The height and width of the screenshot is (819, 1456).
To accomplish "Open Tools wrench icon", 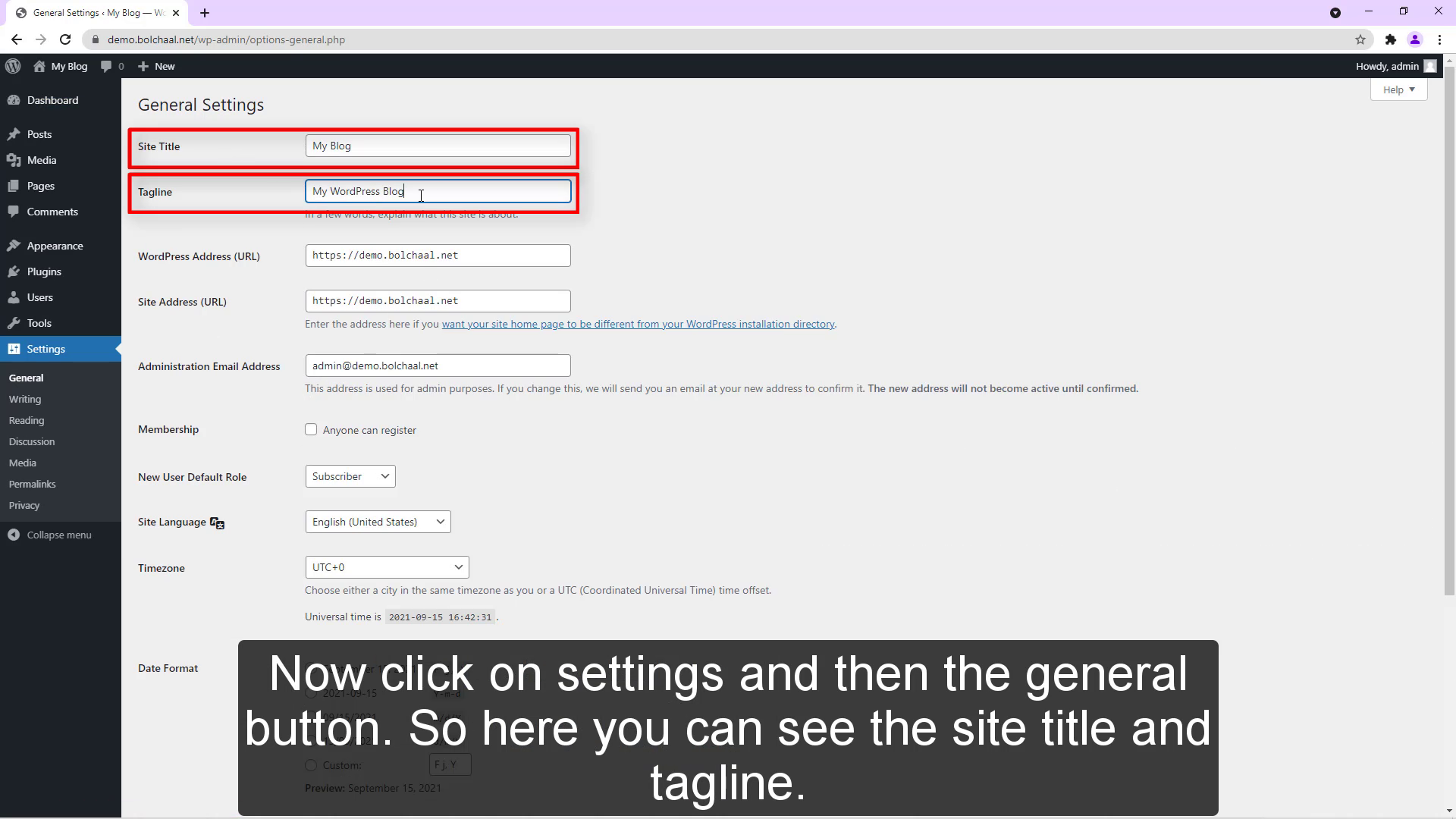I will (x=14, y=323).
